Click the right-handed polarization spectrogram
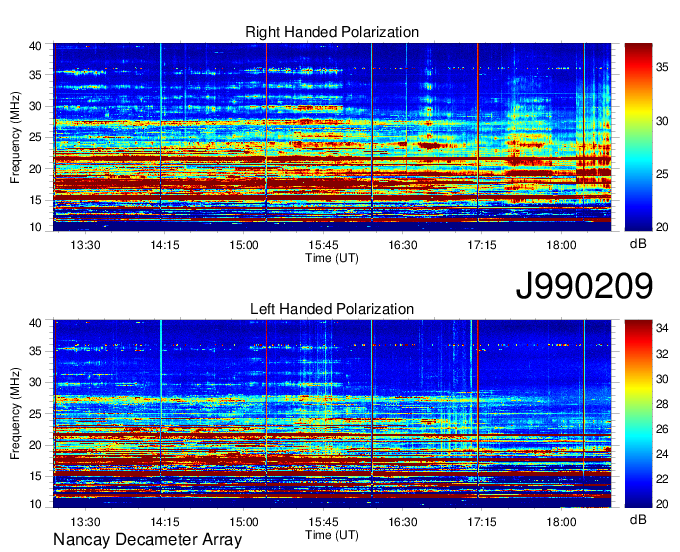The image size is (680, 552). coord(332,137)
